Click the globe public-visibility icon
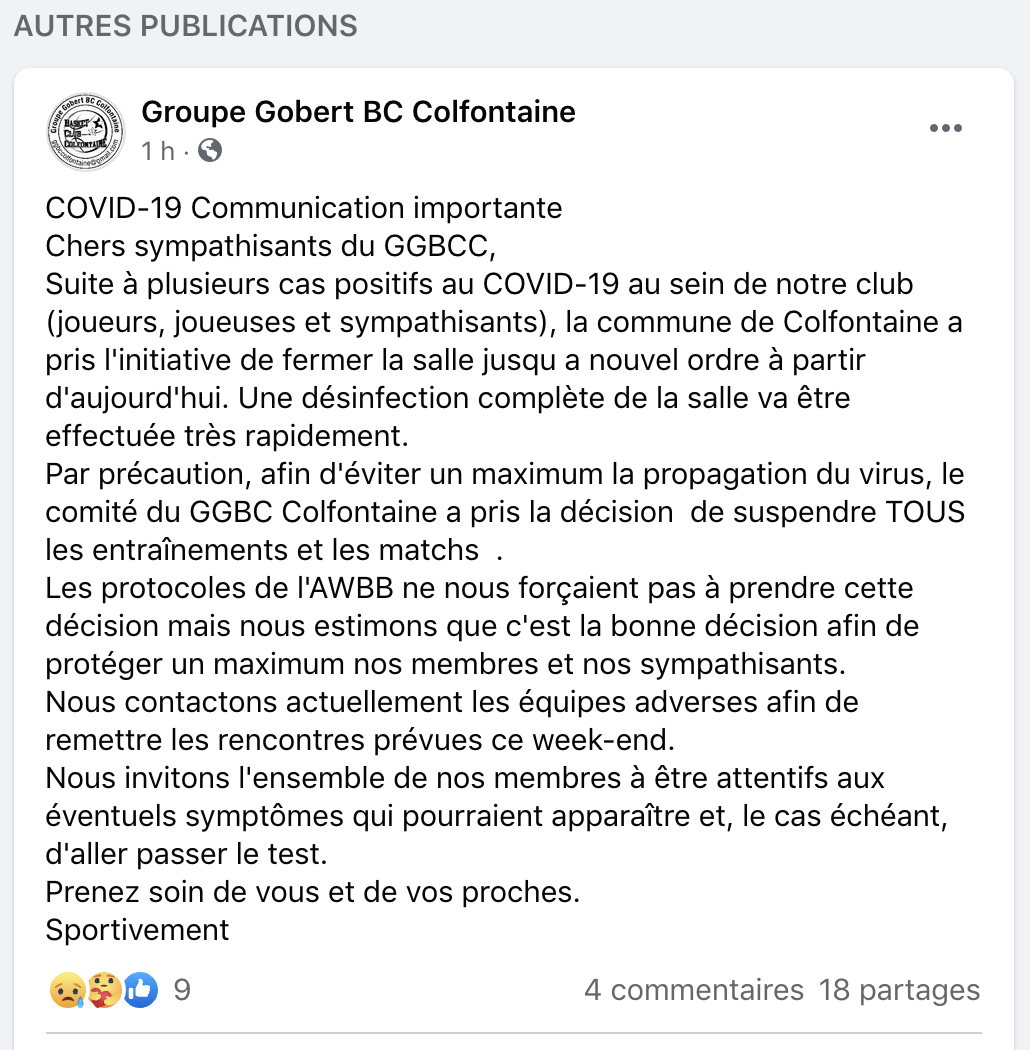The image size is (1030, 1050). (x=210, y=151)
